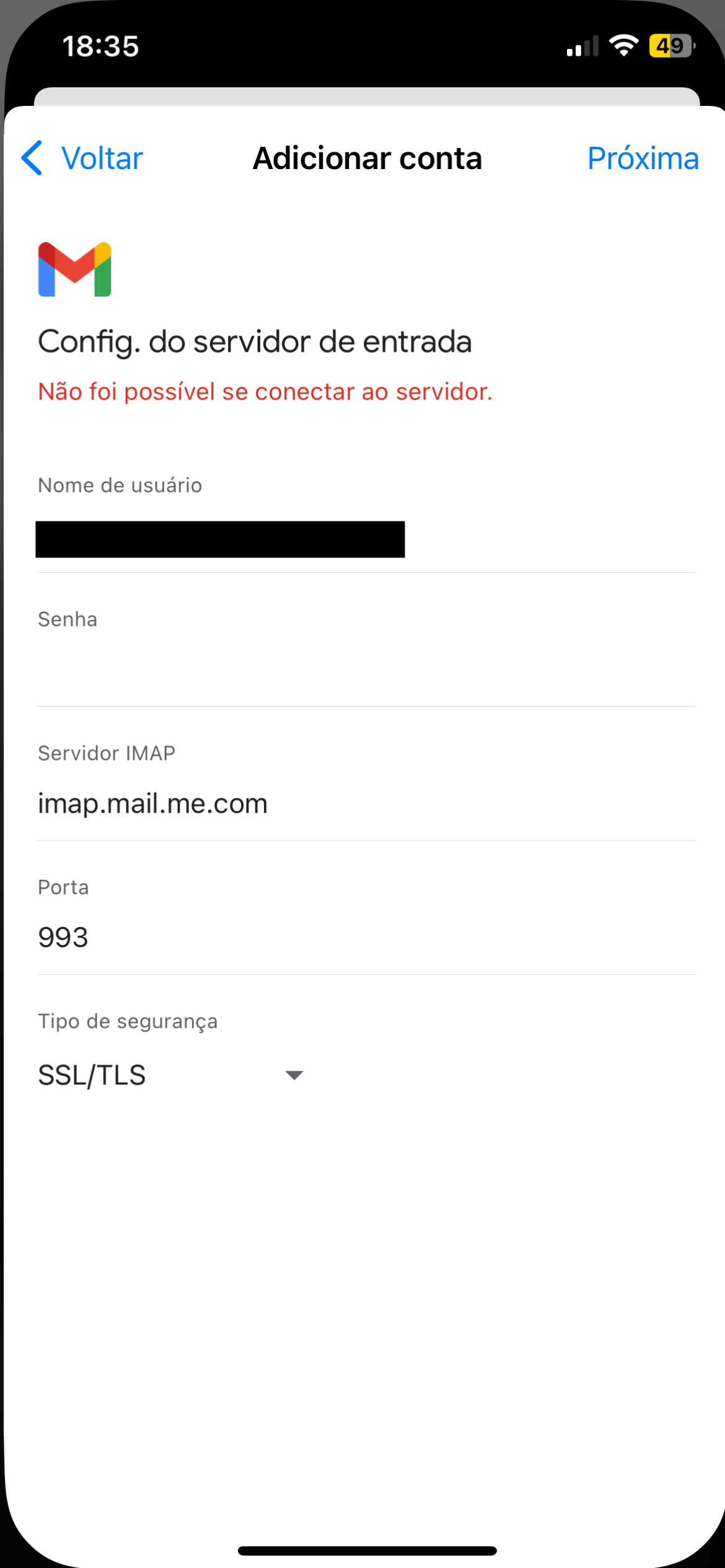Image resolution: width=725 pixels, height=1568 pixels.
Task: Tap the Tipo de segurança label
Action: (x=128, y=1021)
